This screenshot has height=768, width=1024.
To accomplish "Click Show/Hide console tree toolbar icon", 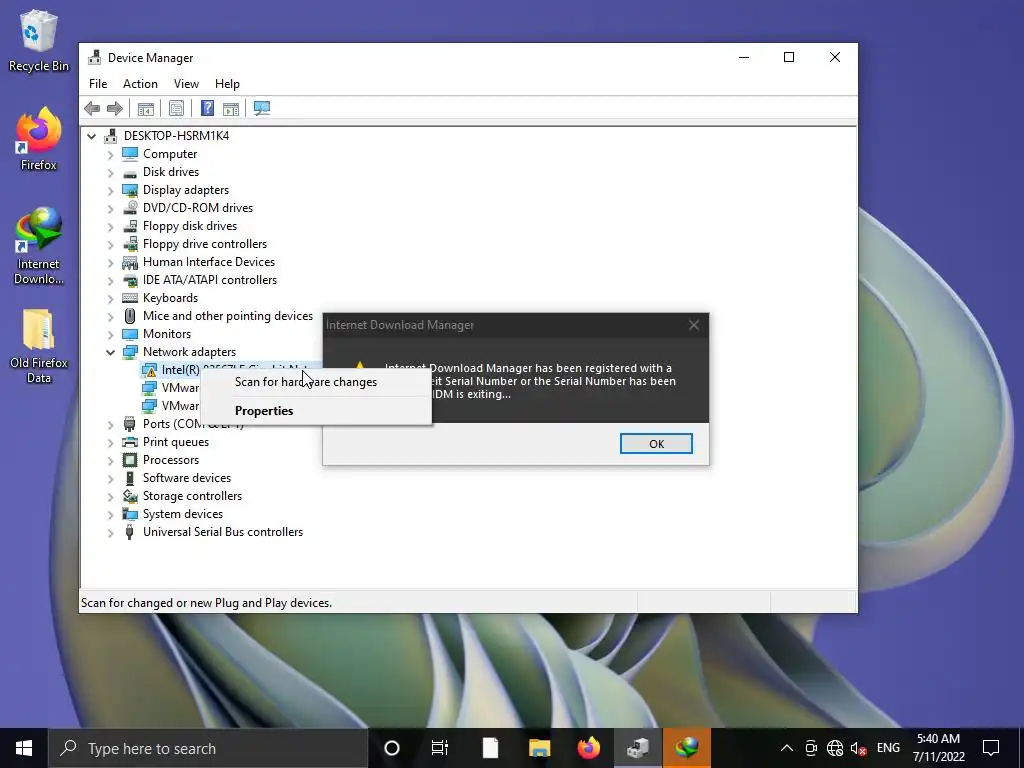I will pos(146,108).
